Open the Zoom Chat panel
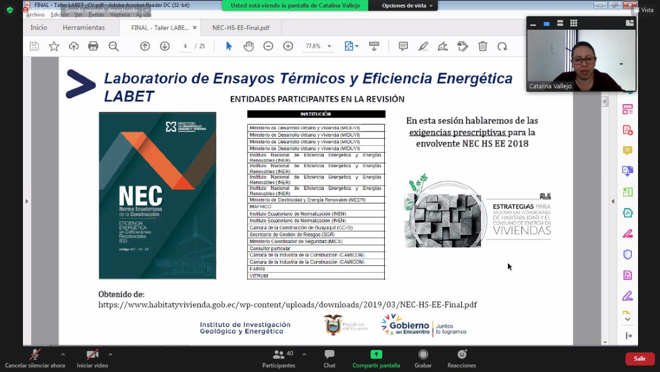660x372 pixels. (329, 359)
